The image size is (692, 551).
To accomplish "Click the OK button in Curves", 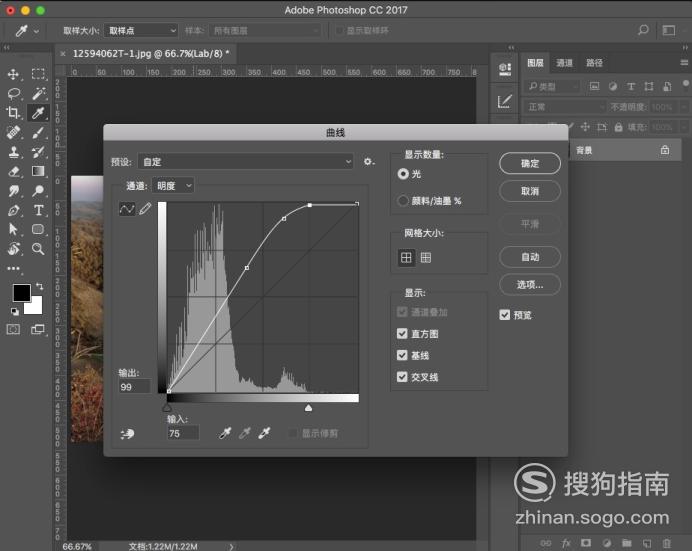I will (530, 163).
